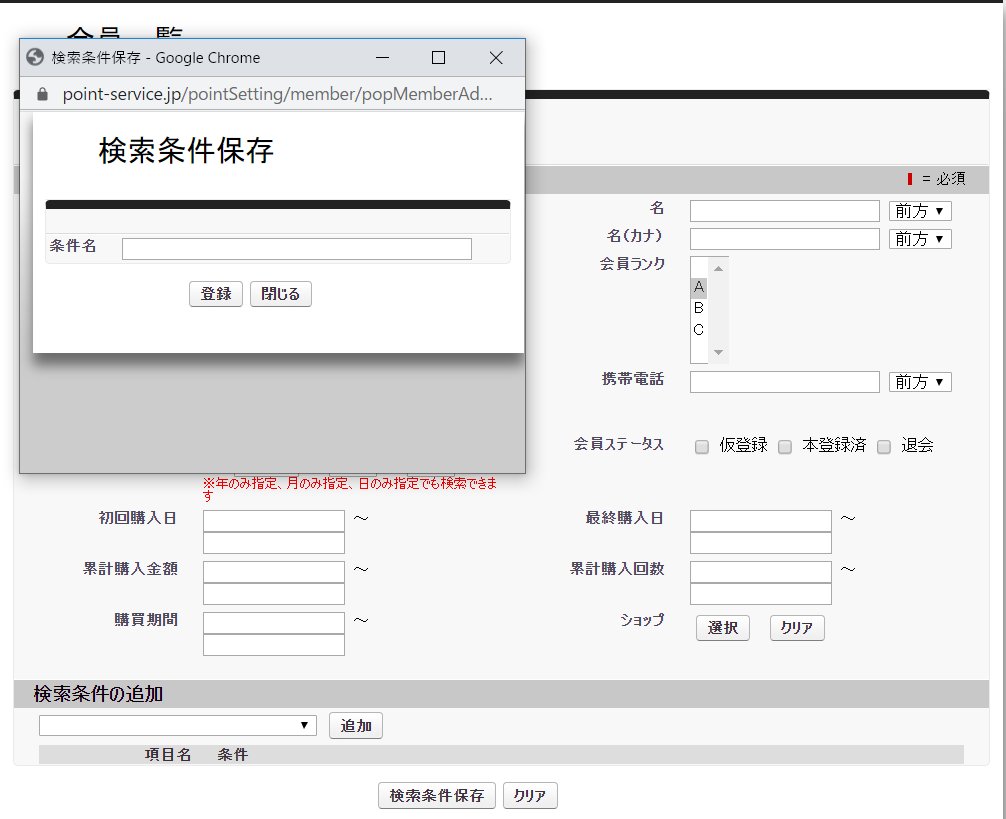Click the padlock icon in address bar

tap(42, 94)
